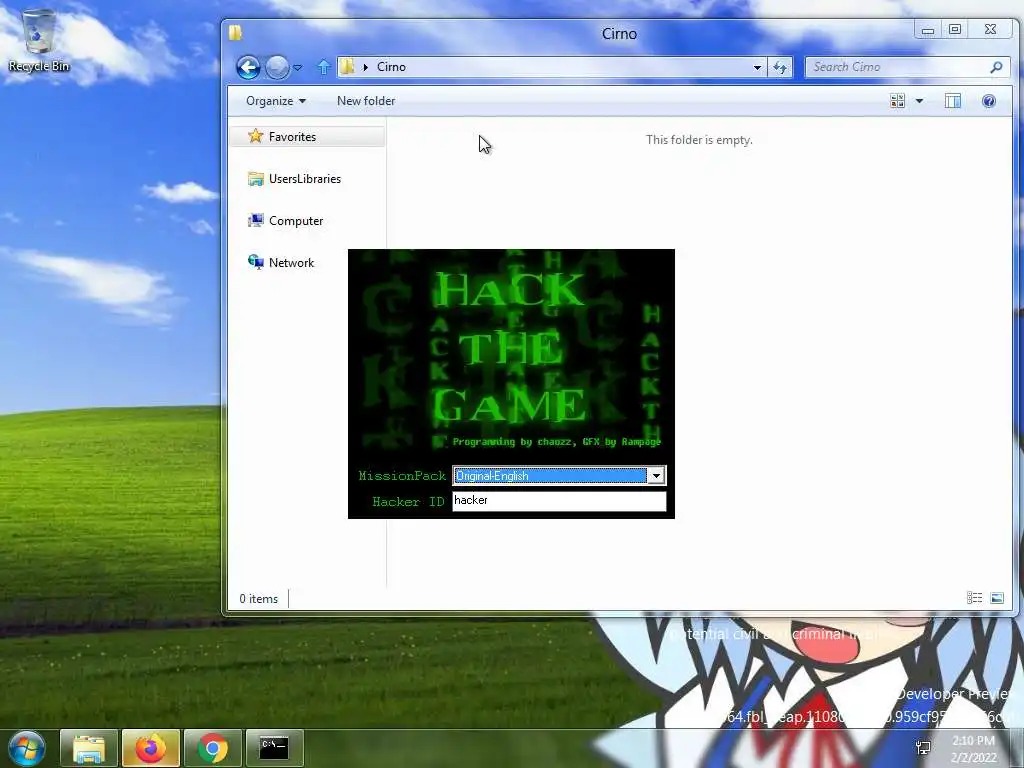Click the '0 items' status text
Image resolution: width=1024 pixels, height=768 pixels.
(x=259, y=599)
